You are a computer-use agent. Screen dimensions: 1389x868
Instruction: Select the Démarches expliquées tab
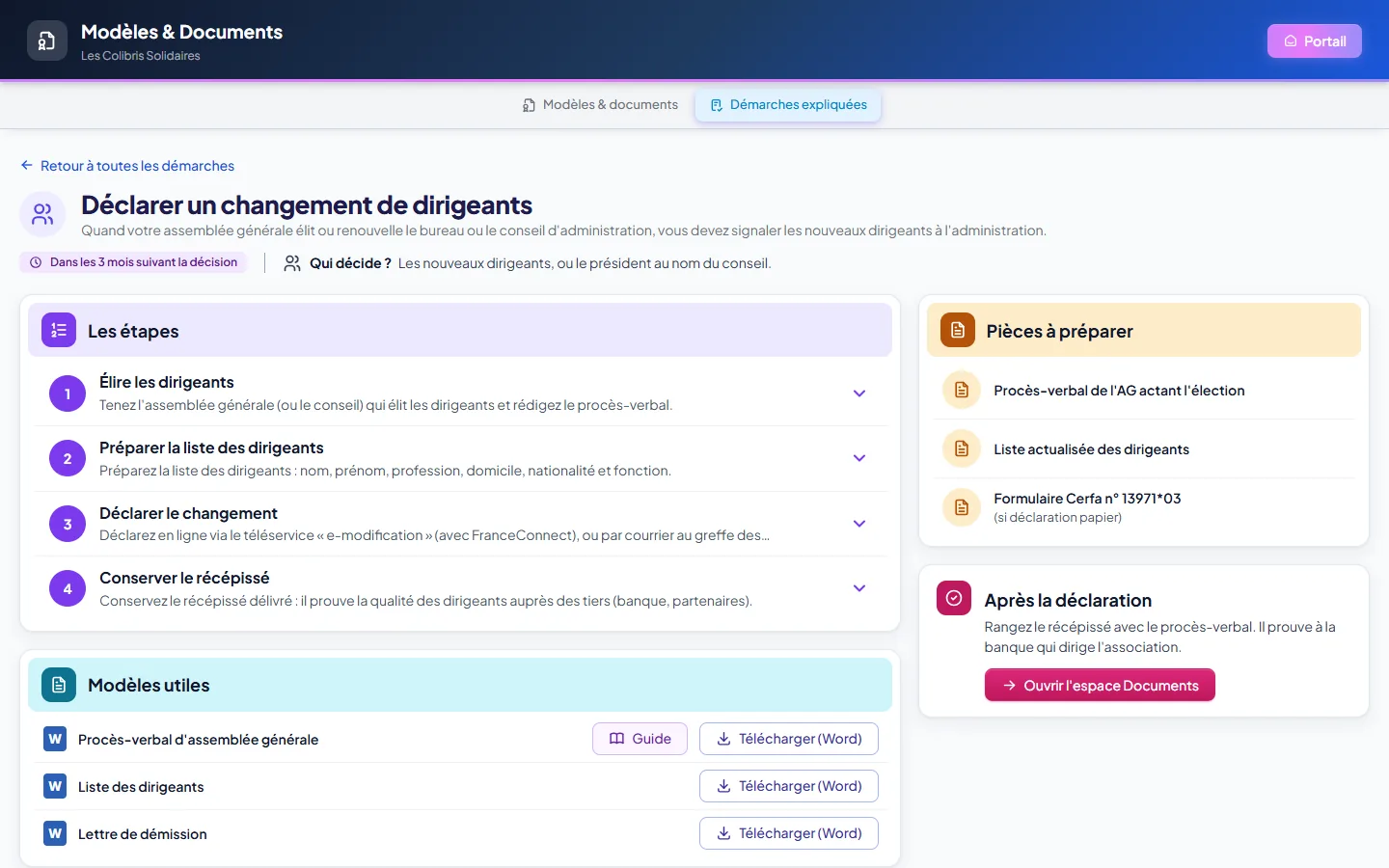788,104
